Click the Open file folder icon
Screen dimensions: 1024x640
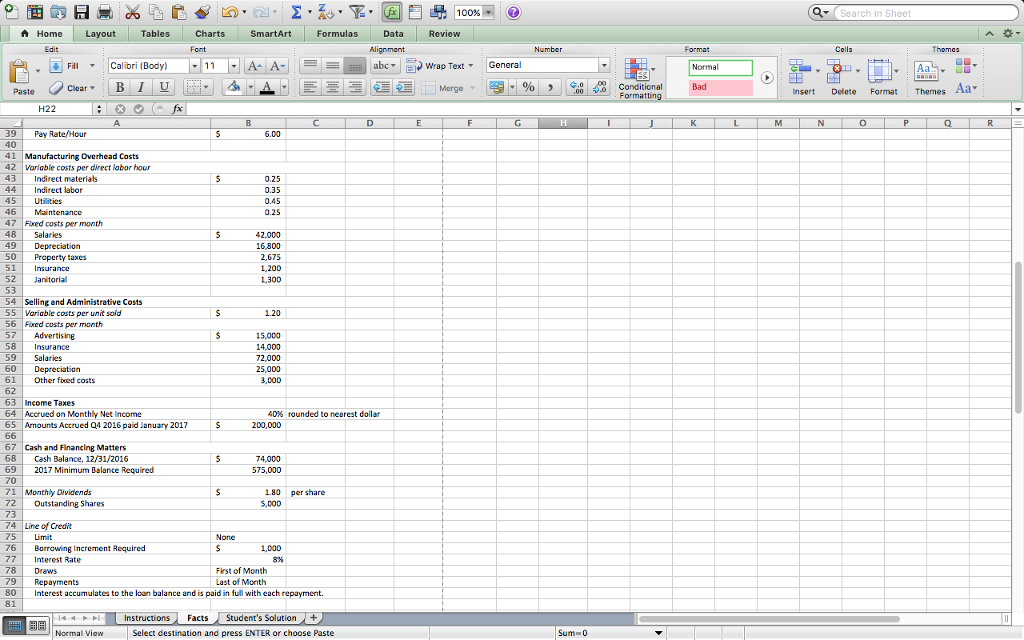(58, 12)
